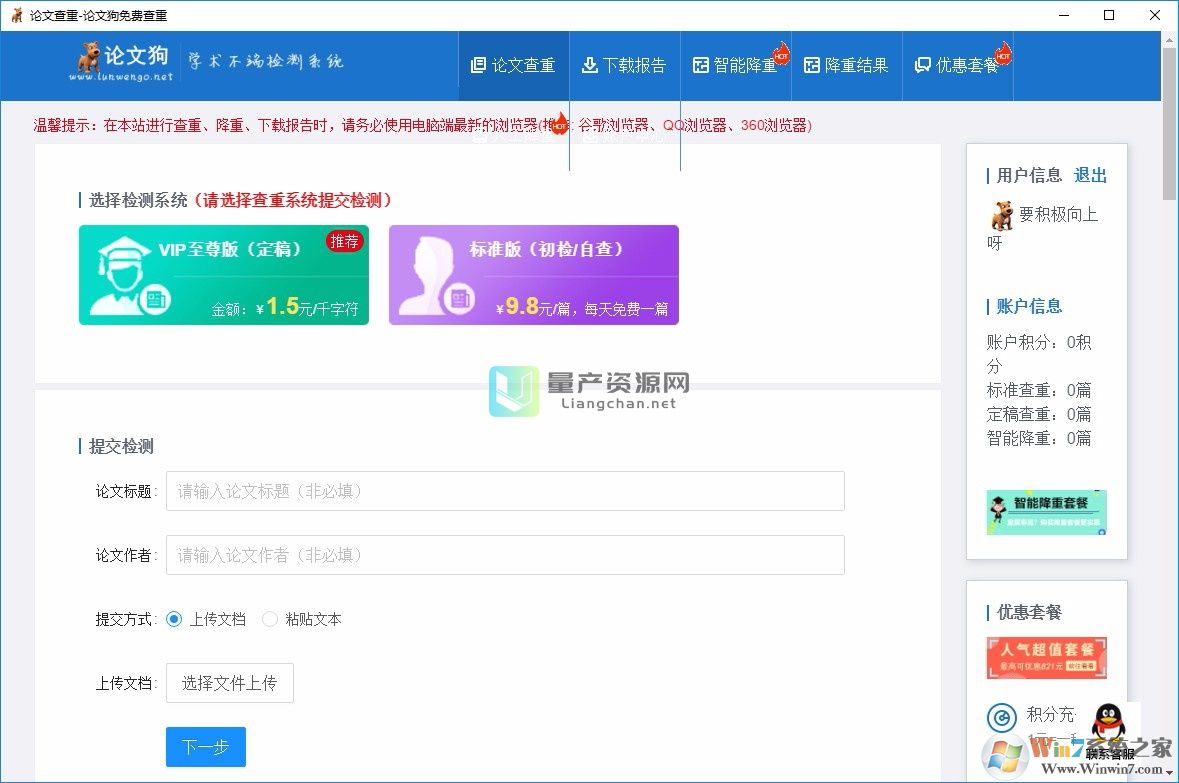The height and width of the screenshot is (783, 1179).
Task: Select the 粘贴文本 radio button
Action: (269, 619)
